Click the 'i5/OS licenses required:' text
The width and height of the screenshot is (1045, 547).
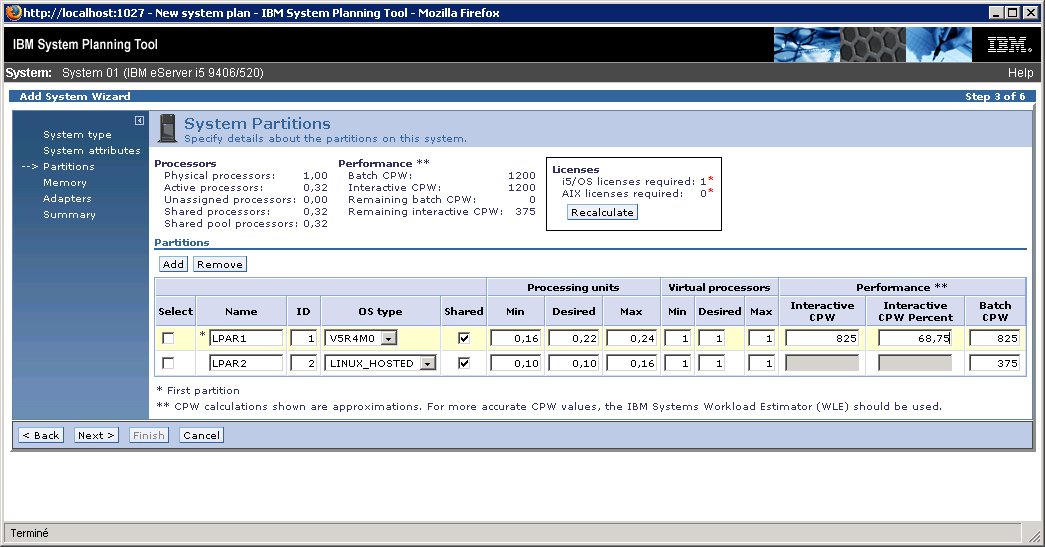click(x=628, y=181)
